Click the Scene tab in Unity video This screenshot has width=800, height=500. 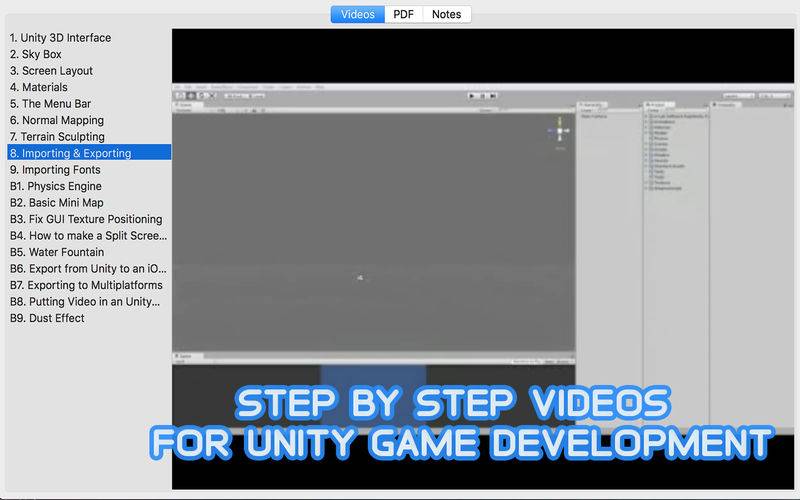187,105
